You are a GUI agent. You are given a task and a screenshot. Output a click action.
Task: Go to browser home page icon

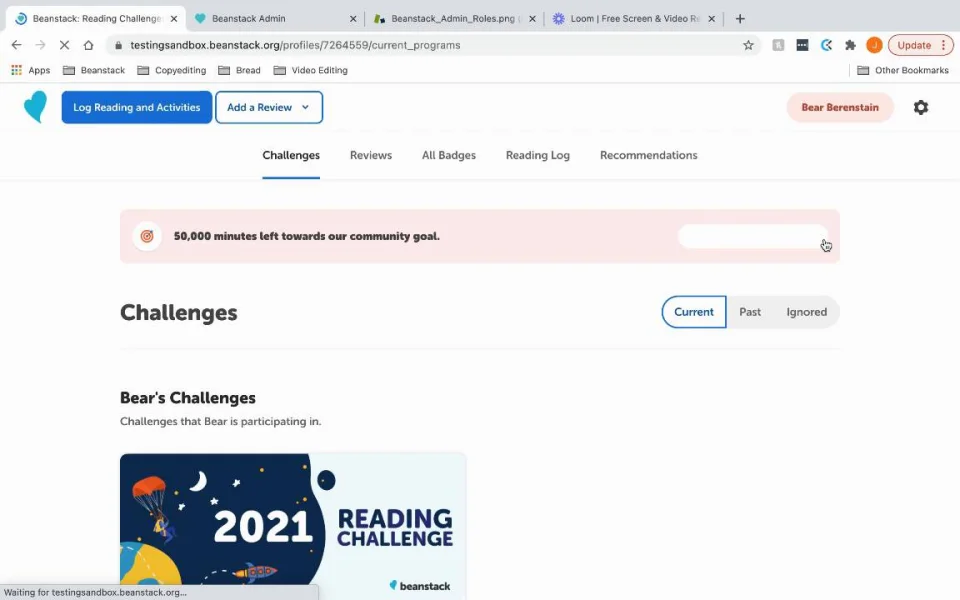click(89, 45)
